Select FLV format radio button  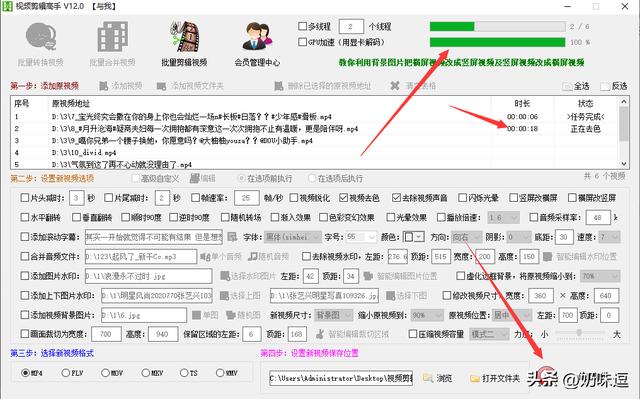point(66,373)
